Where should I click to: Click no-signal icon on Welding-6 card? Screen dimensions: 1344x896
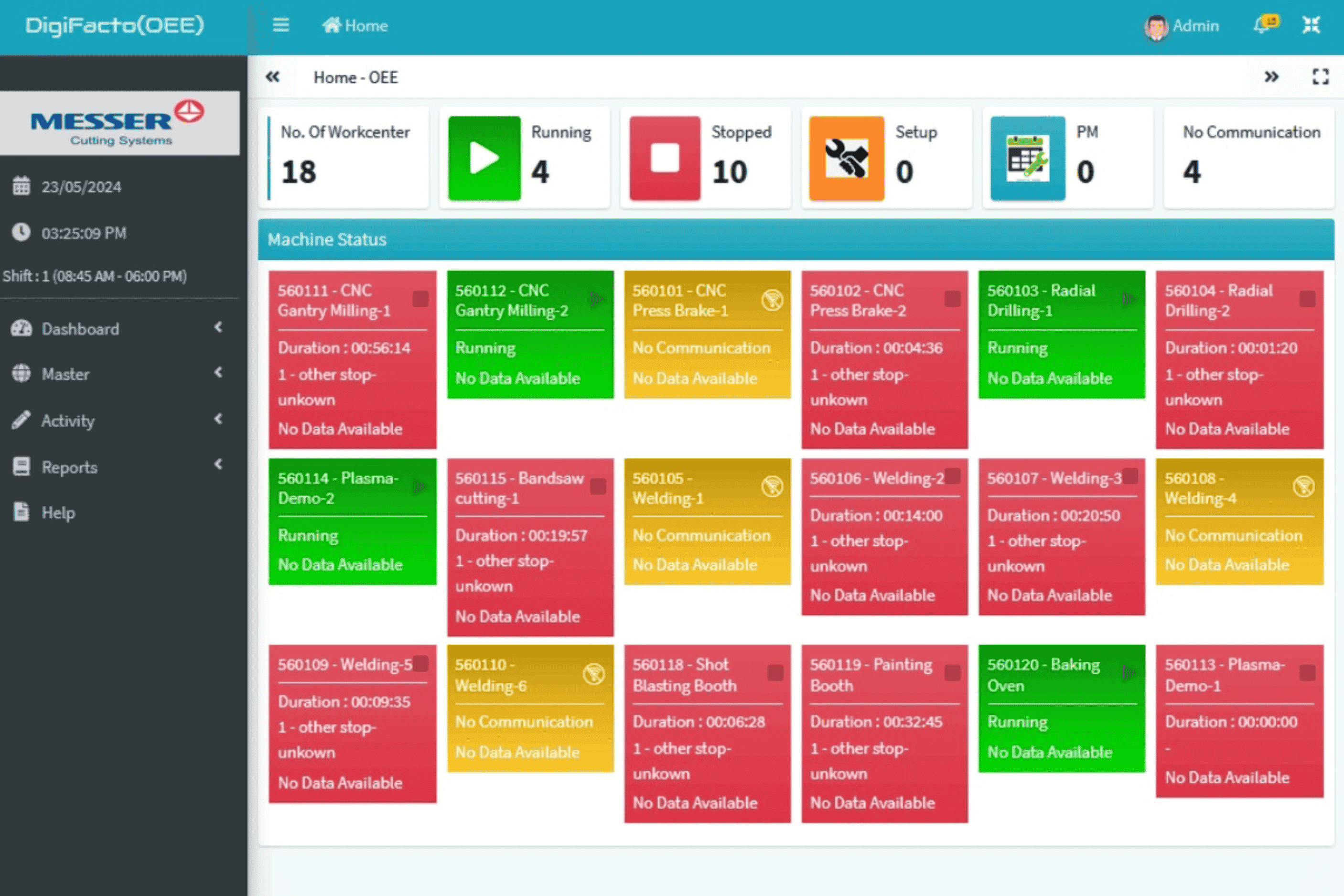point(594,674)
